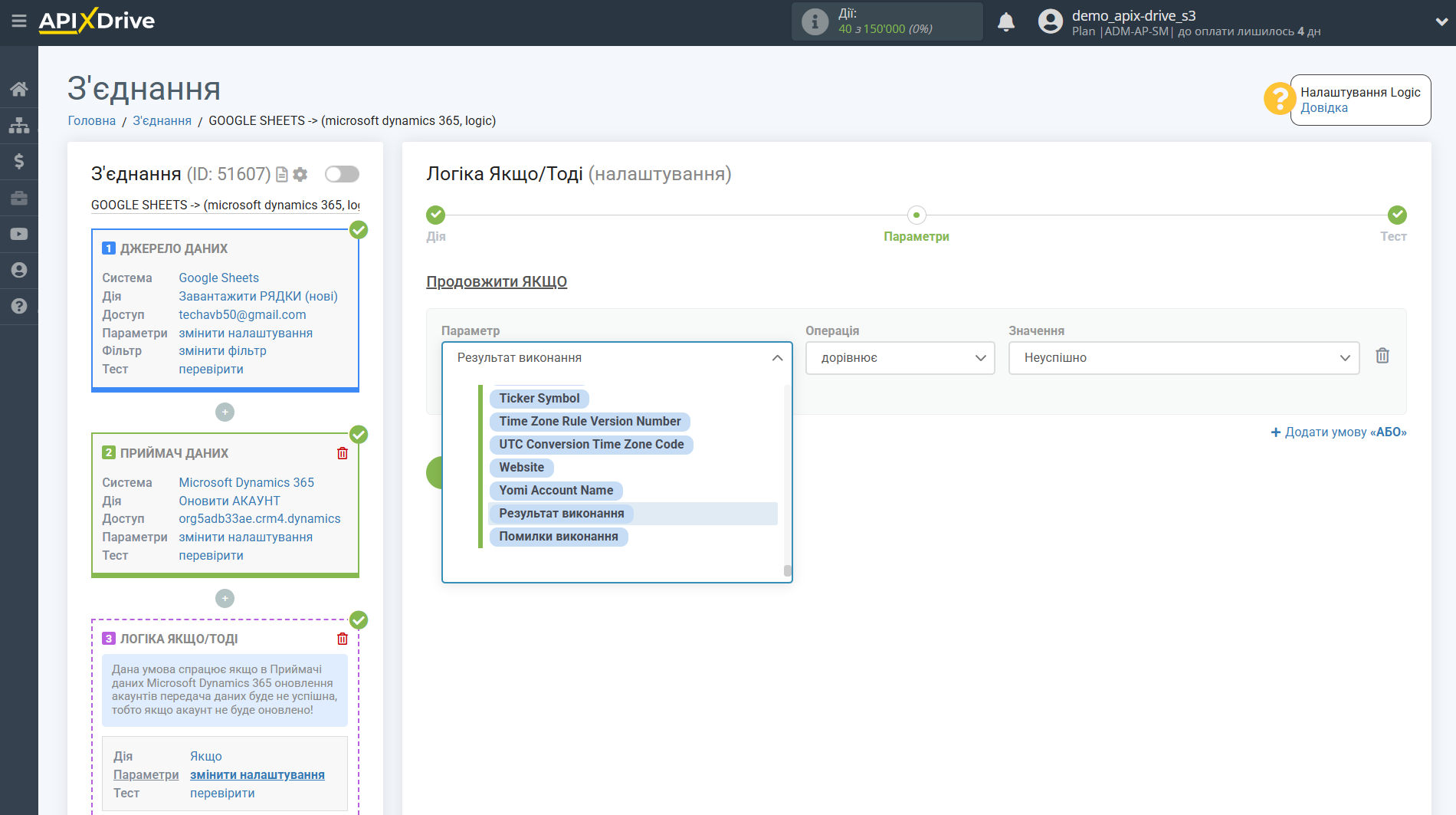This screenshot has width=1456, height=815.
Task: Open the notifications bell
Action: coord(1006,22)
